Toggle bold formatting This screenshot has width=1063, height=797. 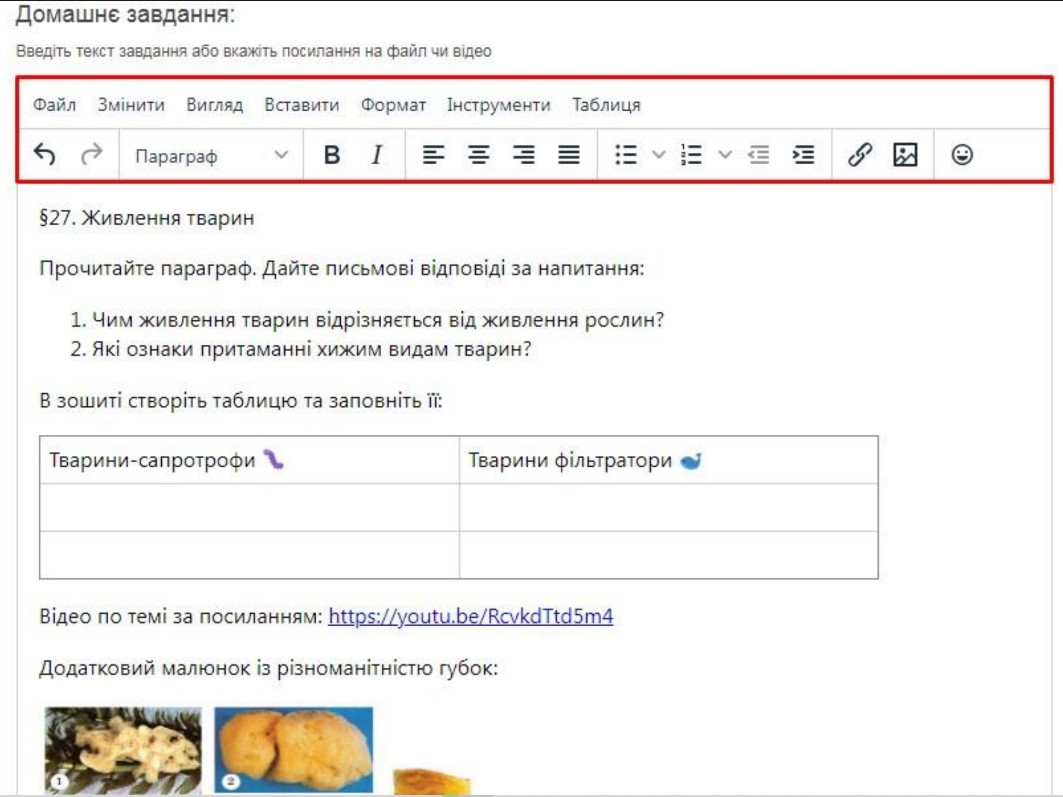[332, 155]
